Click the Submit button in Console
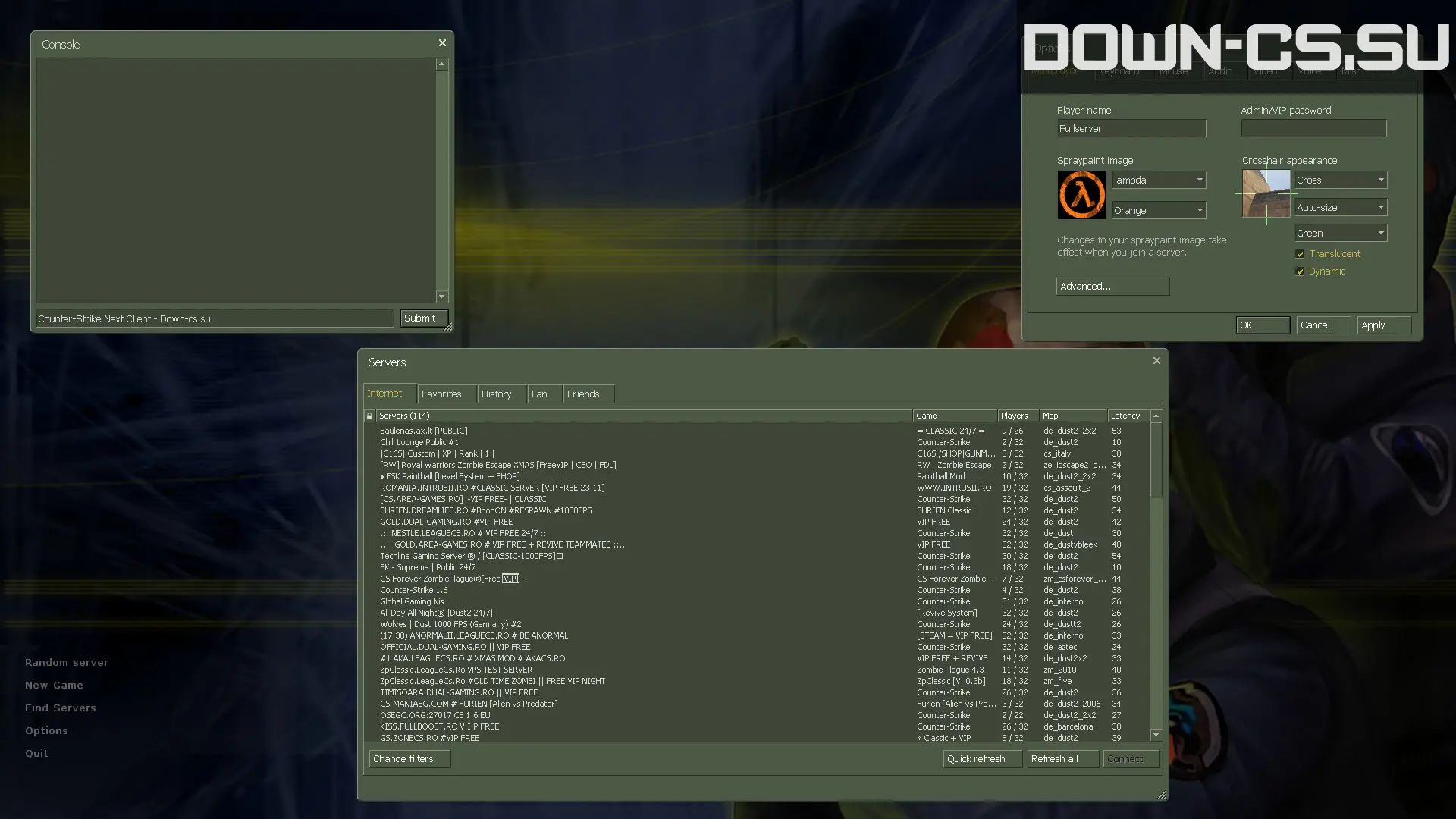 [x=424, y=318]
